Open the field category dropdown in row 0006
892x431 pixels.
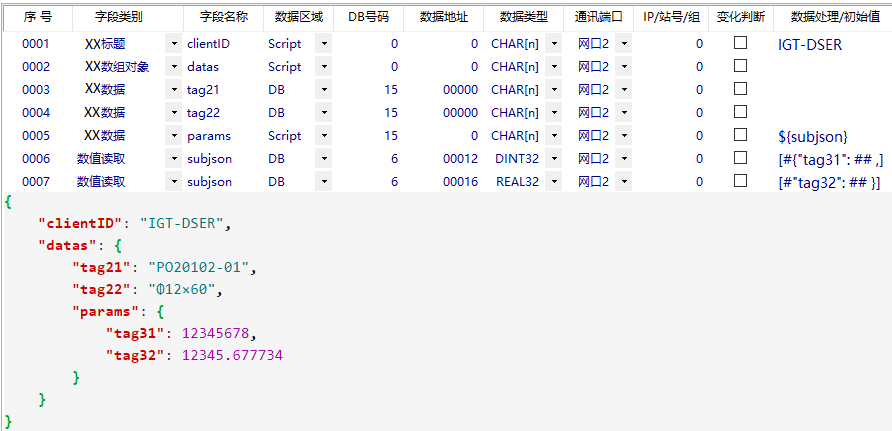coord(175,159)
